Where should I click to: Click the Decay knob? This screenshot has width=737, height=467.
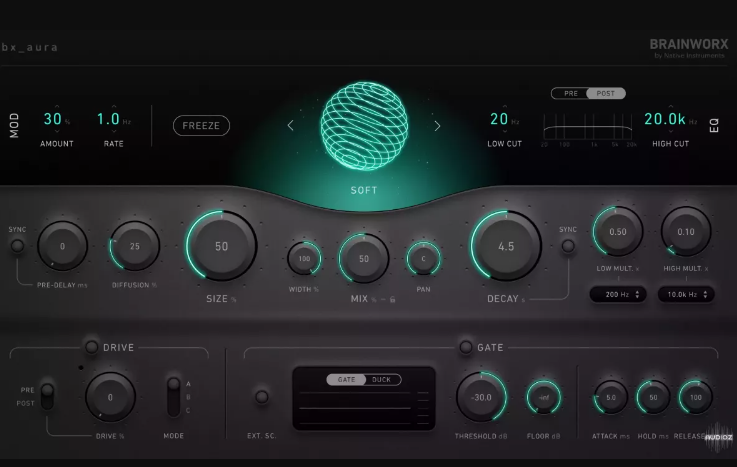click(x=506, y=246)
